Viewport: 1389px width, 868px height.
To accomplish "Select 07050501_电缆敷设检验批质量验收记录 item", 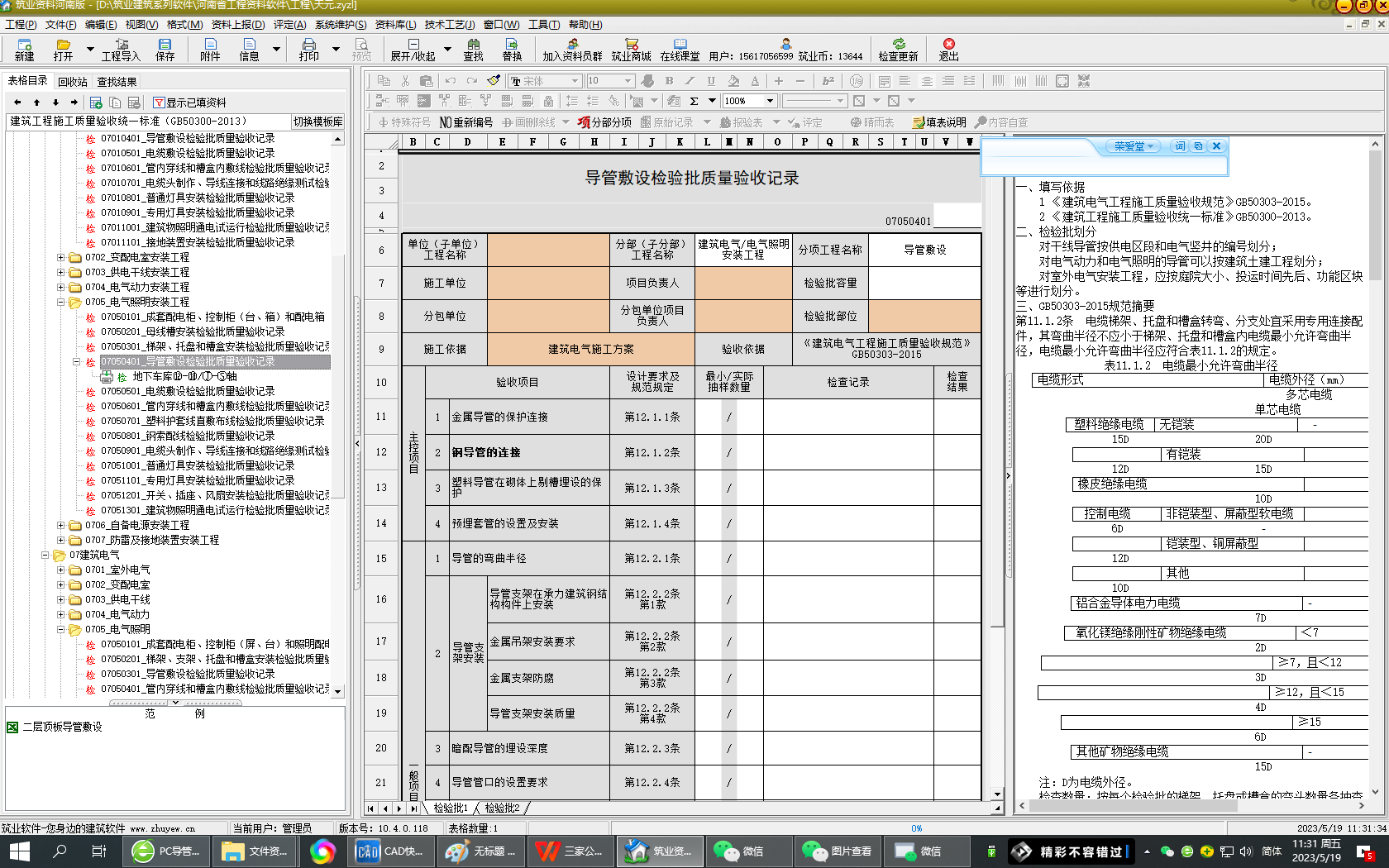I will [x=188, y=391].
